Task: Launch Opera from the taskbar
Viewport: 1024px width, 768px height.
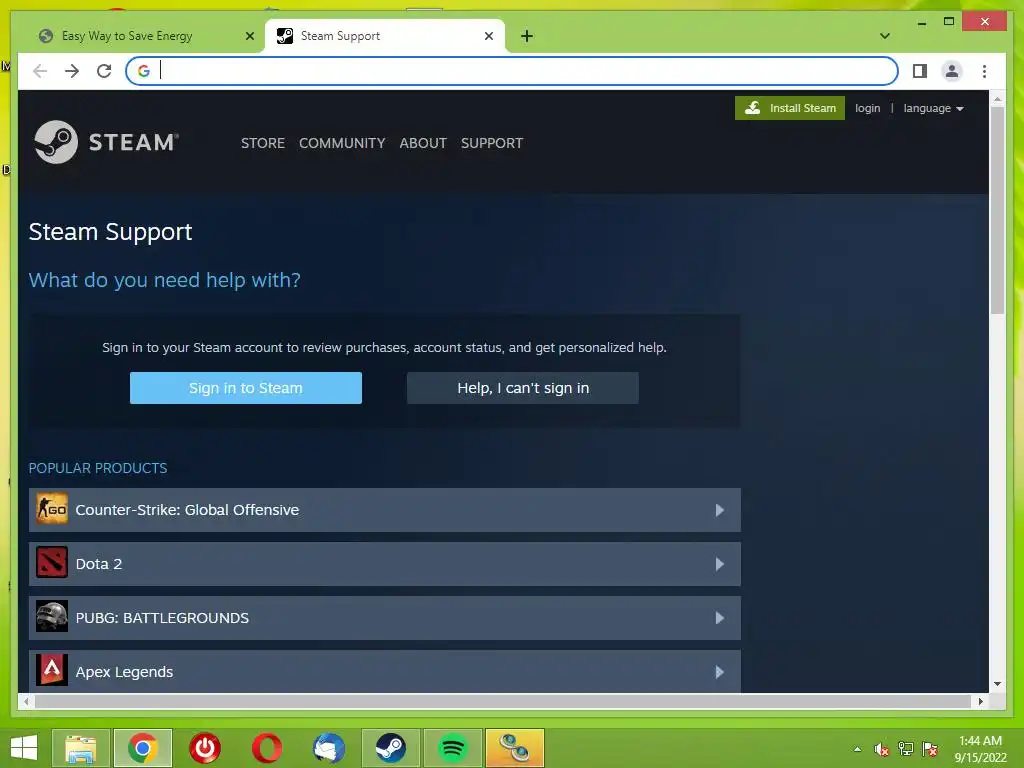Action: (267, 748)
